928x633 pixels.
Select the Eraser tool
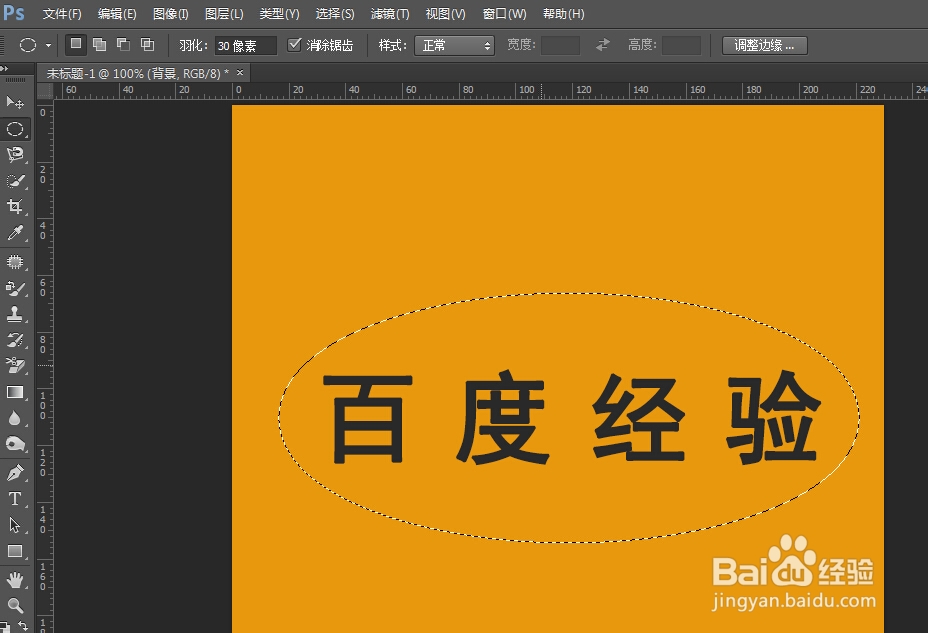15,366
